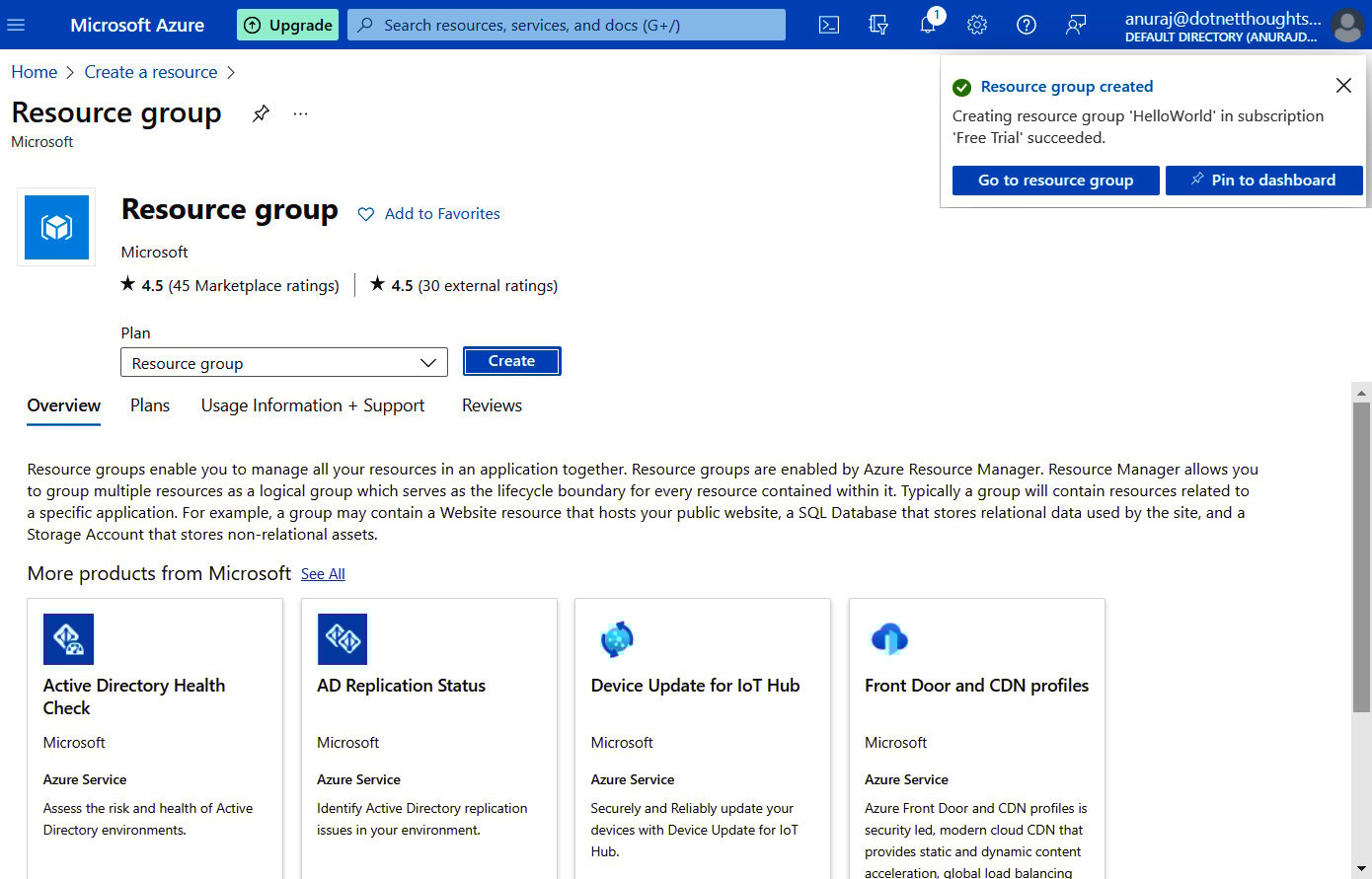Click the Resource group created heading
The height and width of the screenshot is (879, 1372).
click(x=1067, y=87)
